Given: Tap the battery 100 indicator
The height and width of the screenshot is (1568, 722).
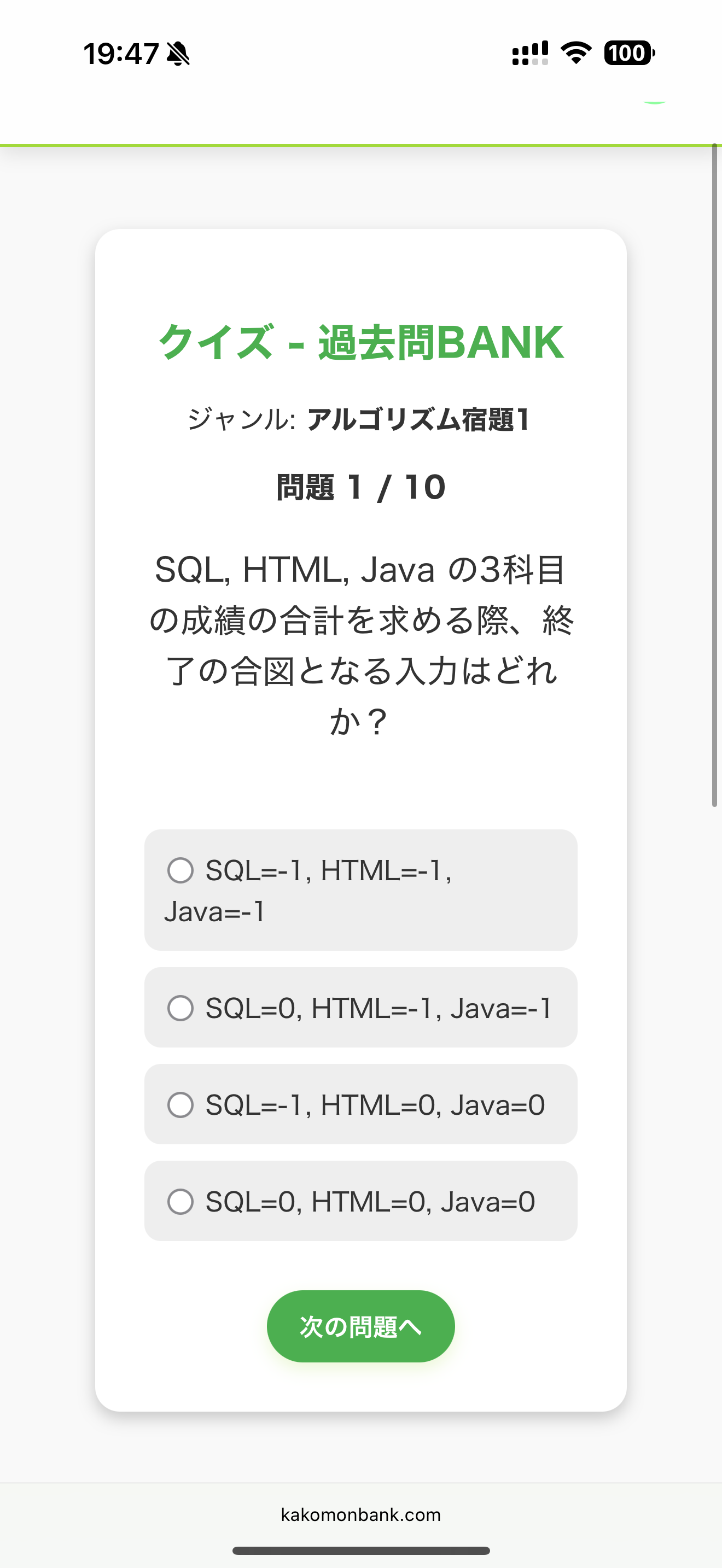Looking at the screenshot, I should tap(630, 53).
